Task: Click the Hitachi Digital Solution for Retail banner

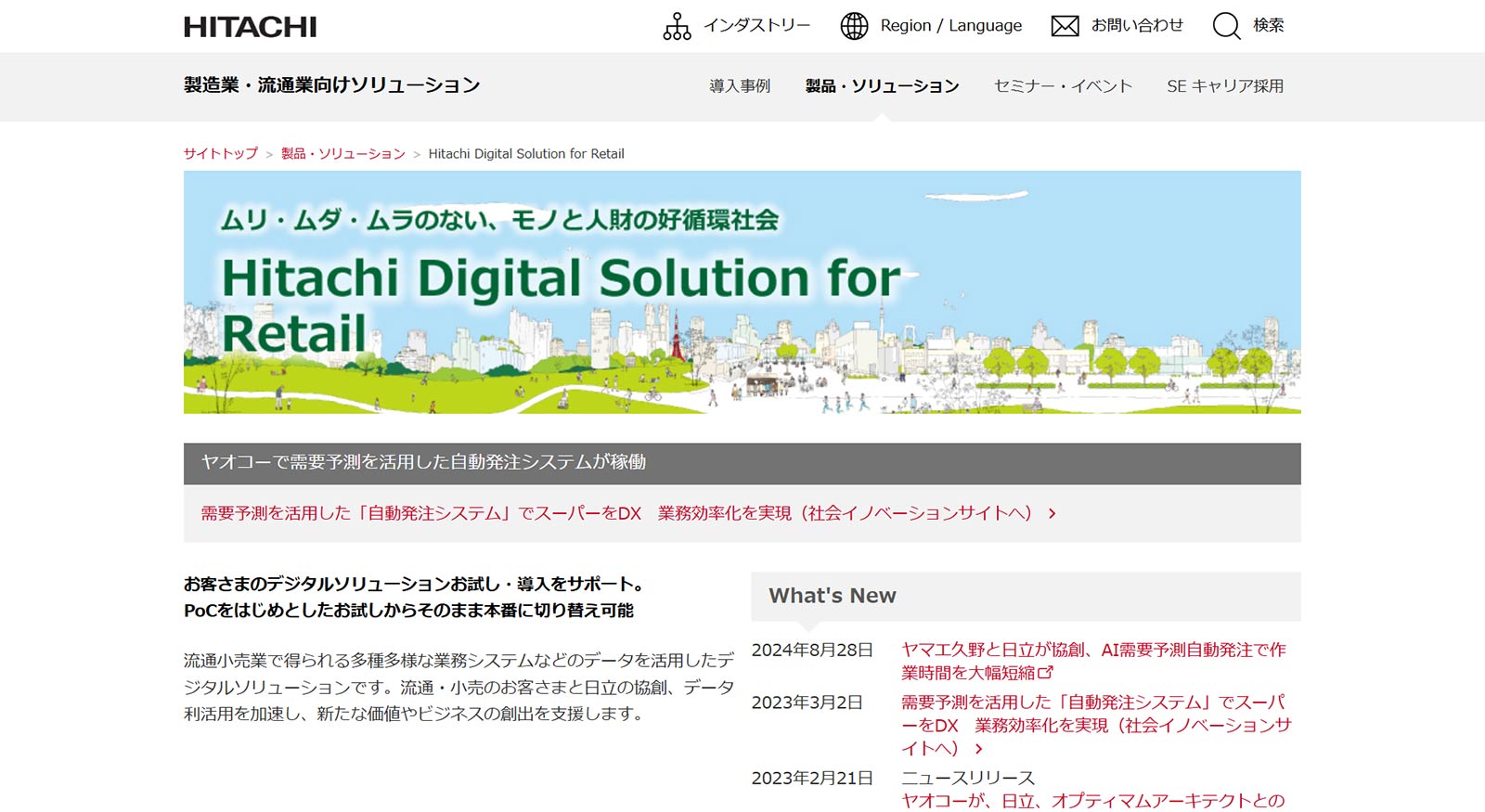Action: point(742,292)
